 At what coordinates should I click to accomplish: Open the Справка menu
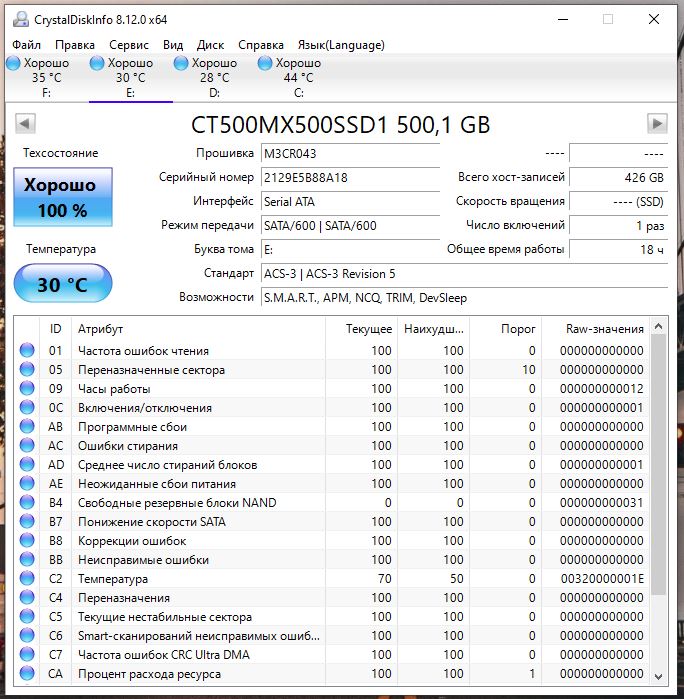point(261,45)
